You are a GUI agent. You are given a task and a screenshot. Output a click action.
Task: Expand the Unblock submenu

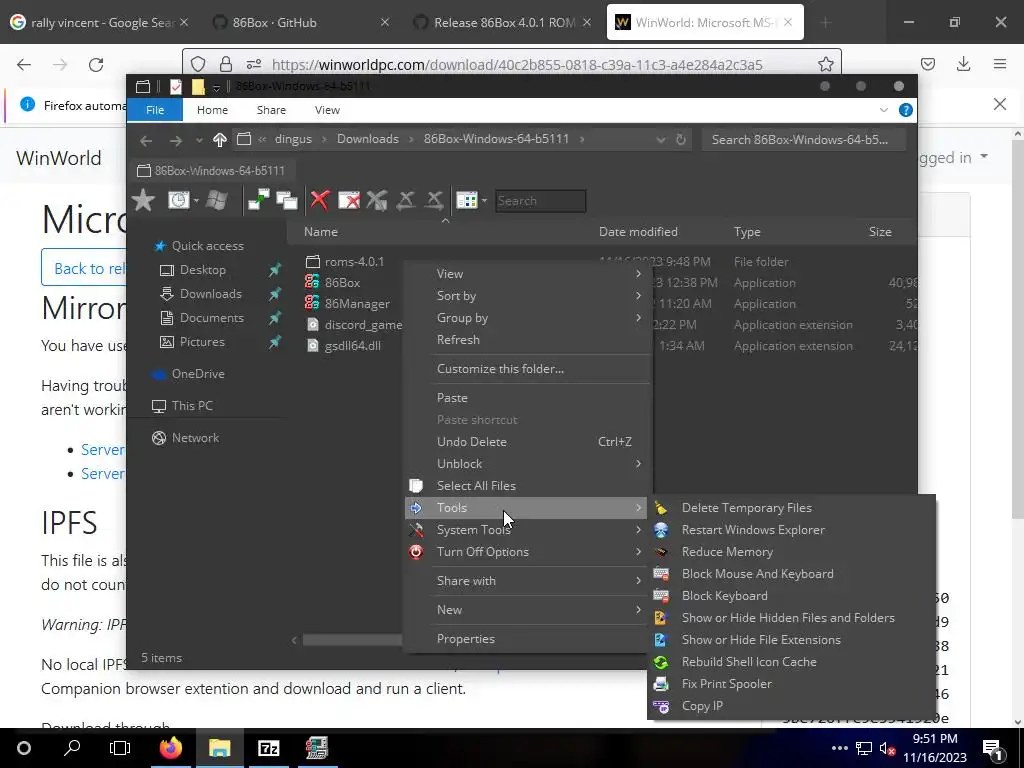526,464
